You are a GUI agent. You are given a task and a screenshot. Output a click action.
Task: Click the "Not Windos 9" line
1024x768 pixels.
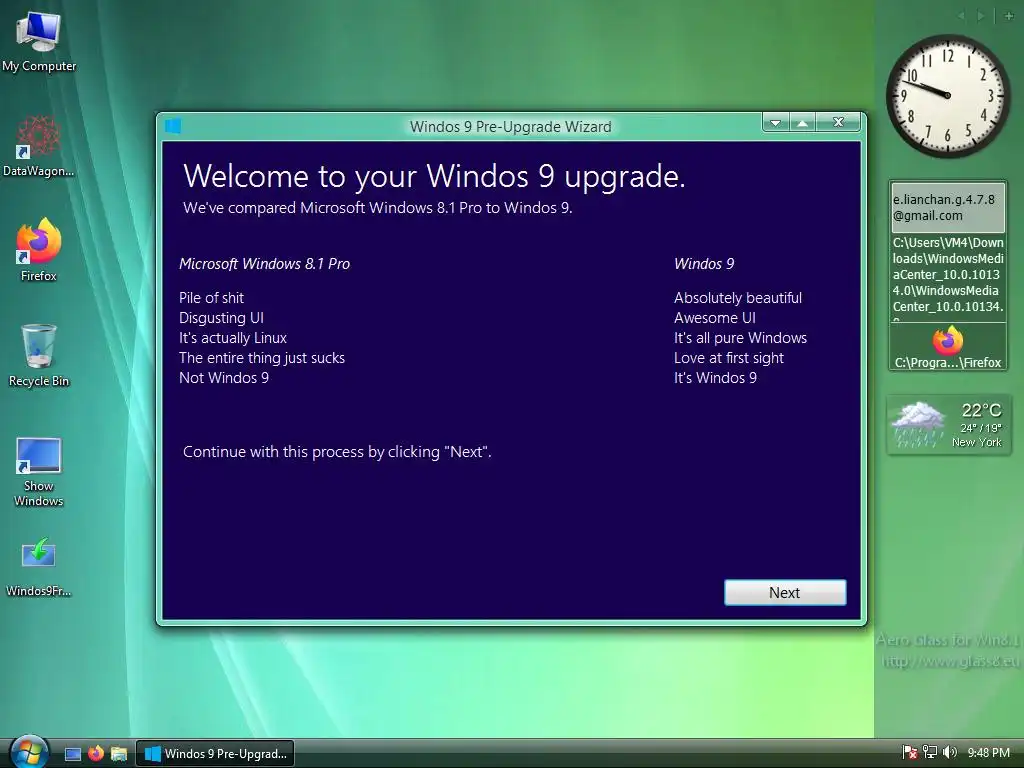tap(224, 378)
